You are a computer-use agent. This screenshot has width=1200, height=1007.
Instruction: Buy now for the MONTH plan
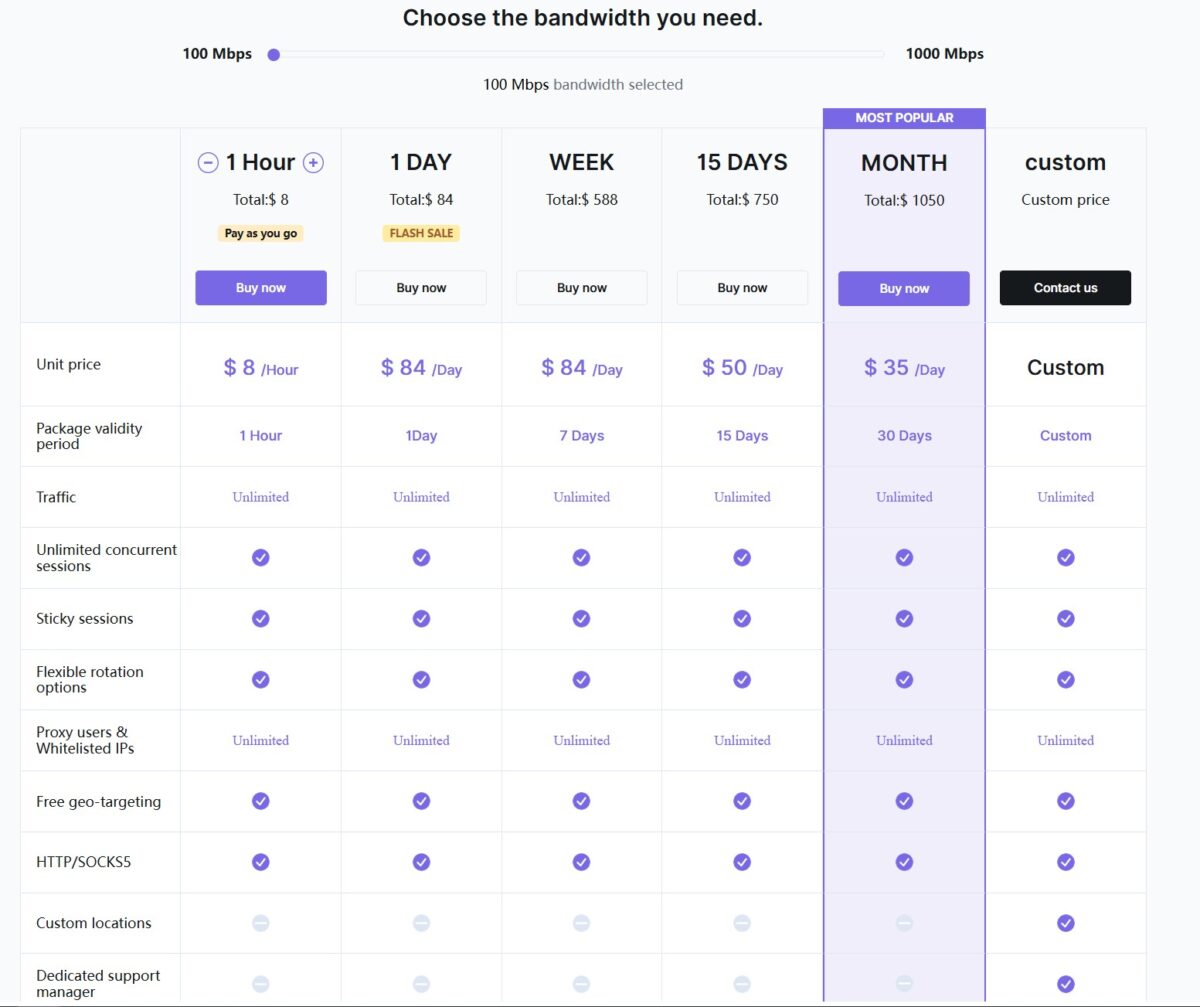click(904, 289)
